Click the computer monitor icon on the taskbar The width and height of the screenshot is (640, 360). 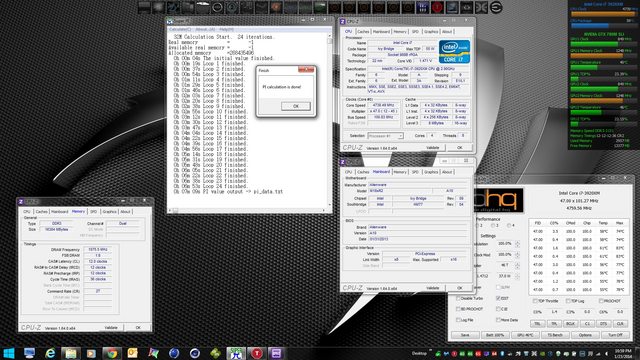pos(29,353)
